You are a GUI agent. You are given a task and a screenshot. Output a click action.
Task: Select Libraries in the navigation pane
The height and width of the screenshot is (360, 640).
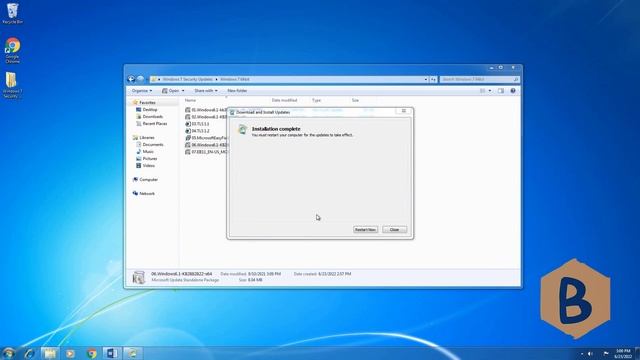(x=147, y=138)
